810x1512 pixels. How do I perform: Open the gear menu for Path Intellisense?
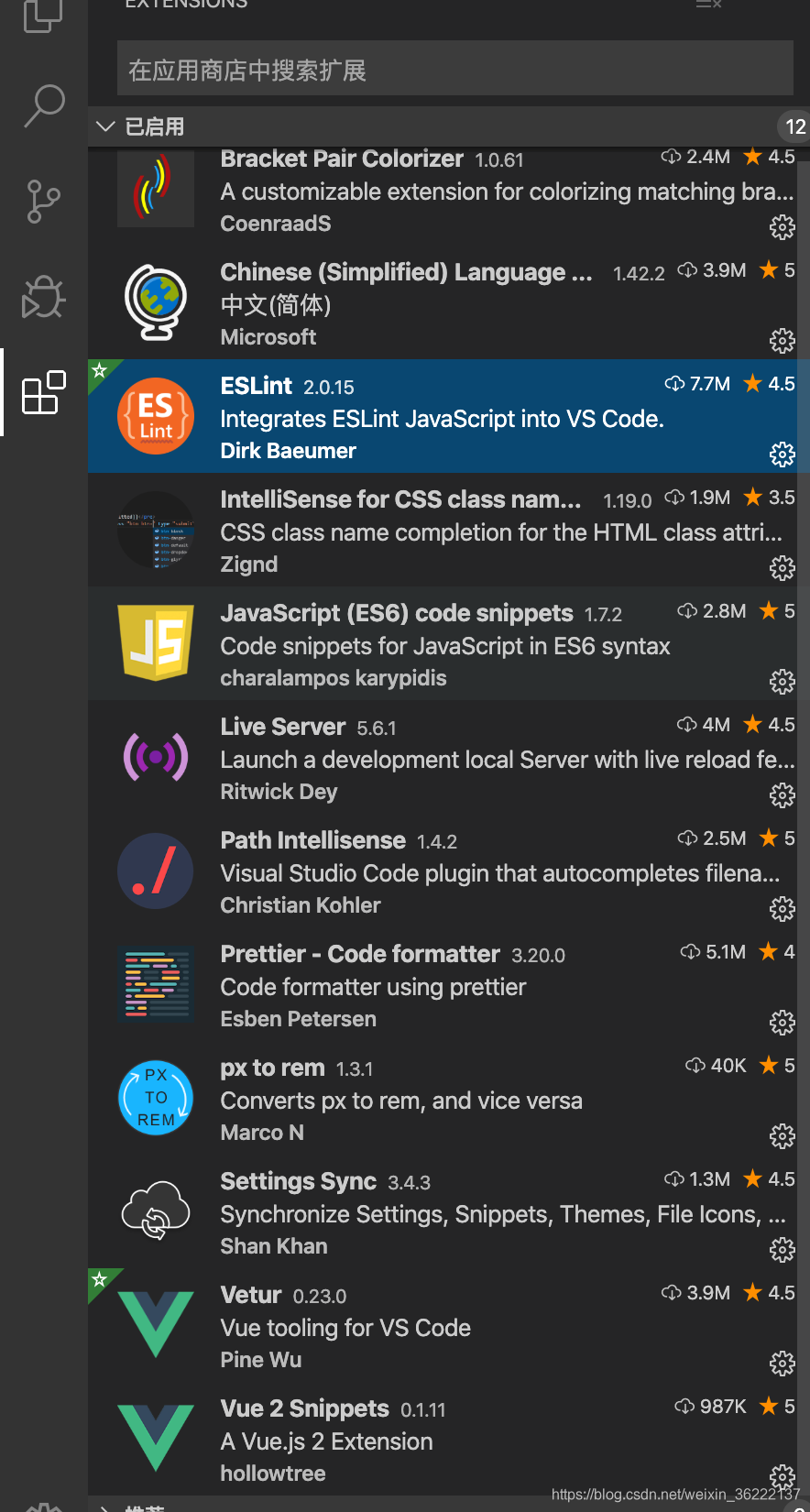pos(782,909)
